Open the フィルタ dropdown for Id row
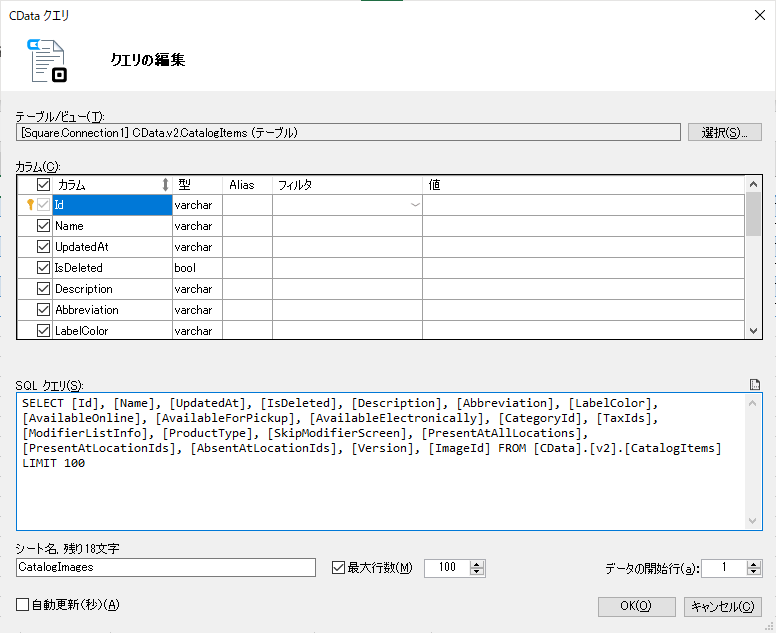Viewport: 776px width, 633px height. click(x=415, y=205)
